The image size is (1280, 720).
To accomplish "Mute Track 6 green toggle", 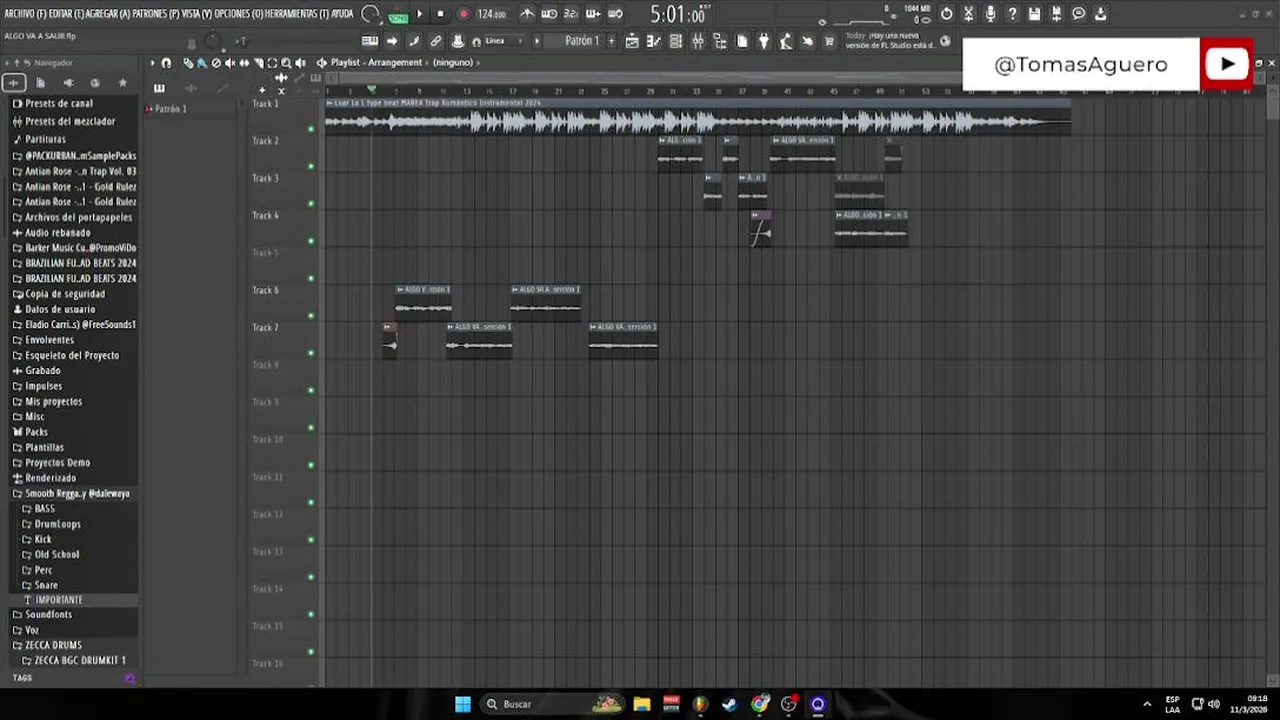I will 311,316.
